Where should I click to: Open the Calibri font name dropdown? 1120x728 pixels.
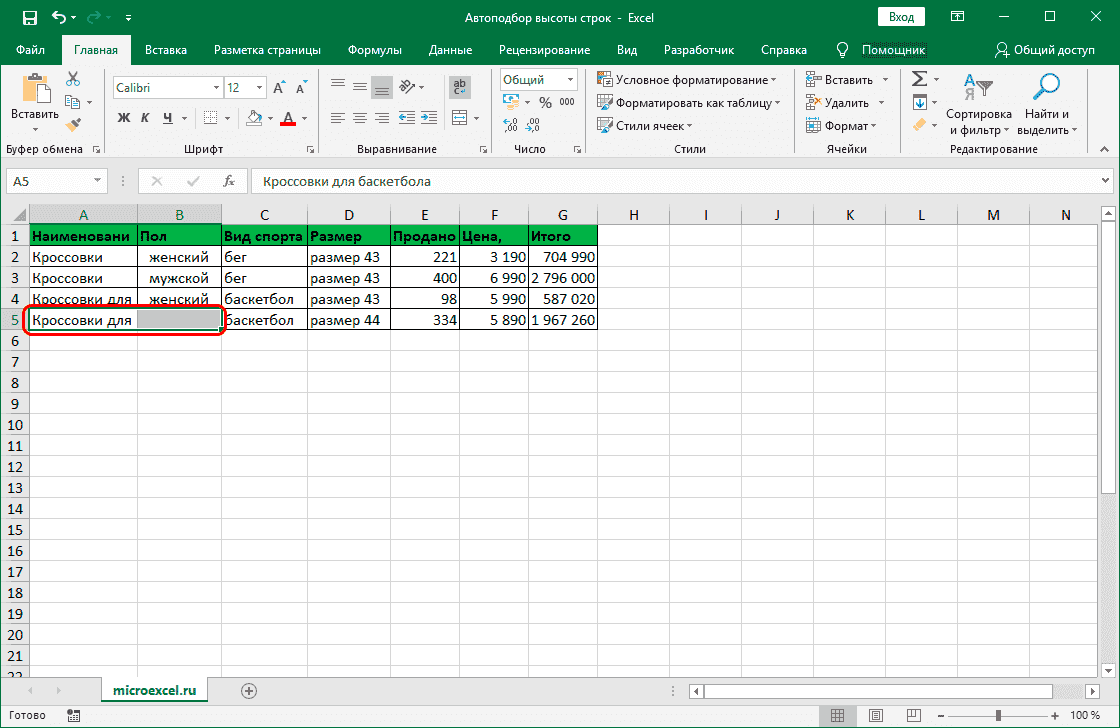214,88
